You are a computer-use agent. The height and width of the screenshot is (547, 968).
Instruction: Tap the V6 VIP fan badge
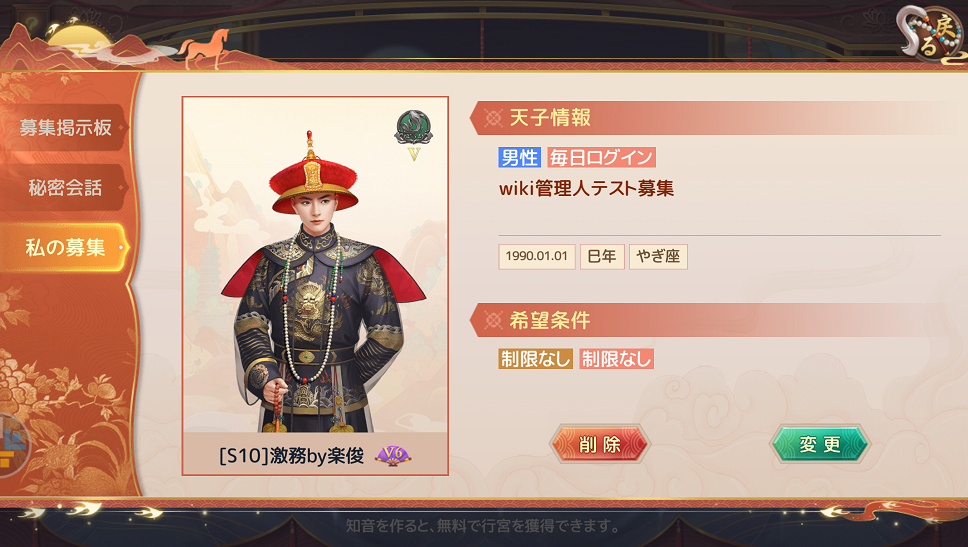tap(393, 456)
